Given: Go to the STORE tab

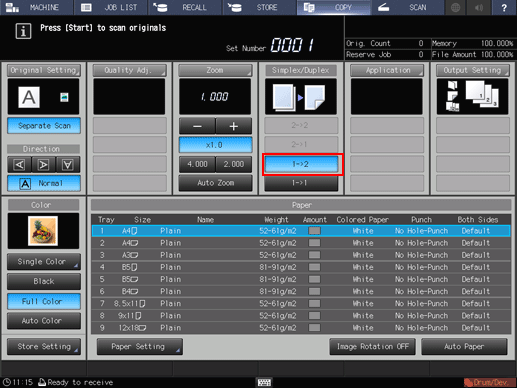Looking at the screenshot, I should (259, 7).
